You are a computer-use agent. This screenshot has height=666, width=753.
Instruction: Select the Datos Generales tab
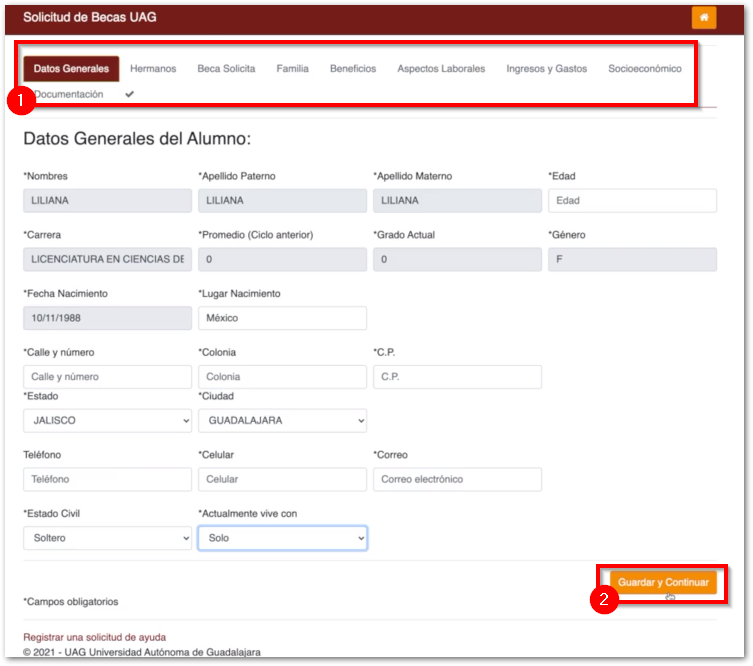(71, 69)
